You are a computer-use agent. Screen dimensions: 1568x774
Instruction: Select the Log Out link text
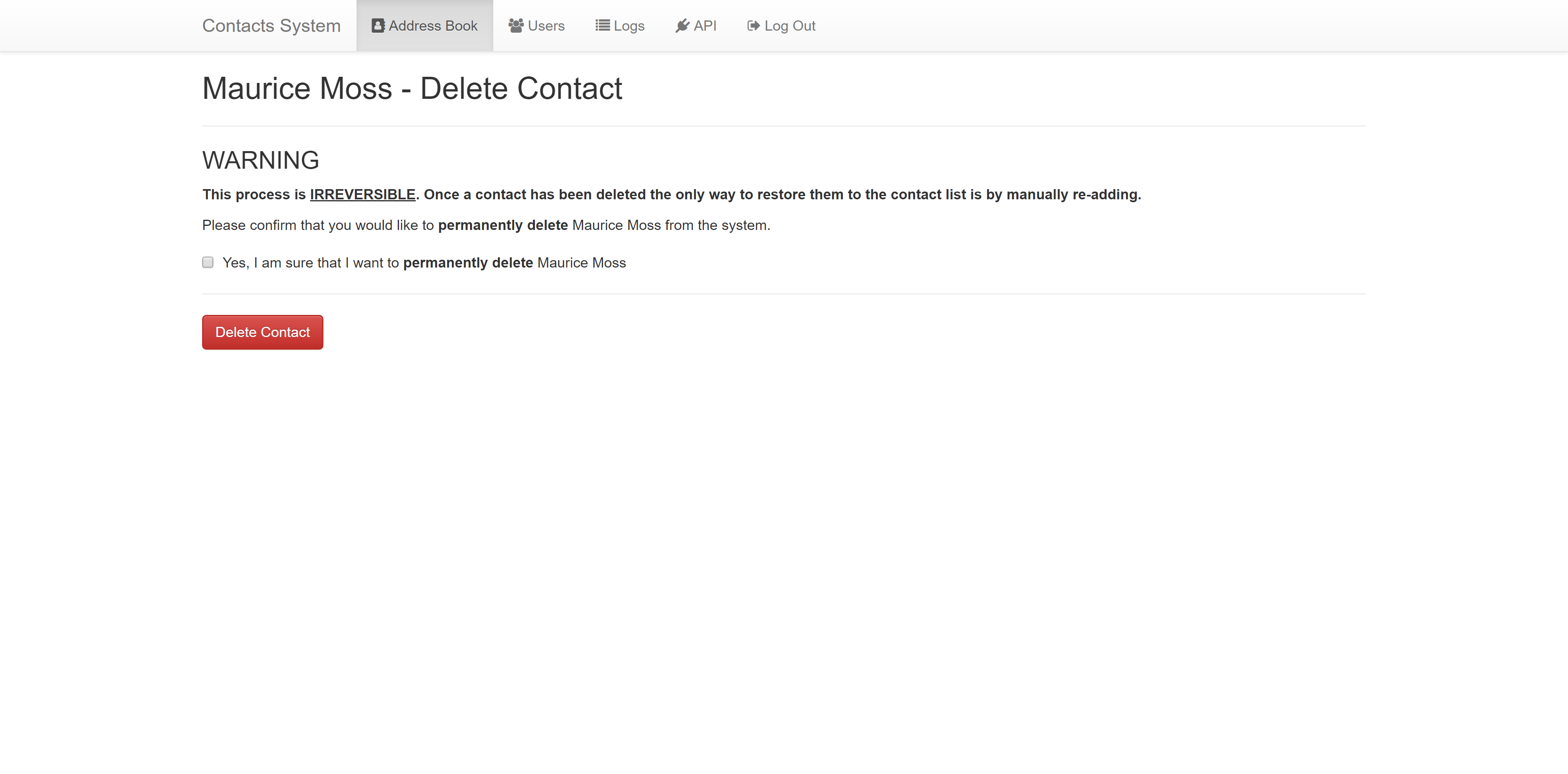(790, 26)
